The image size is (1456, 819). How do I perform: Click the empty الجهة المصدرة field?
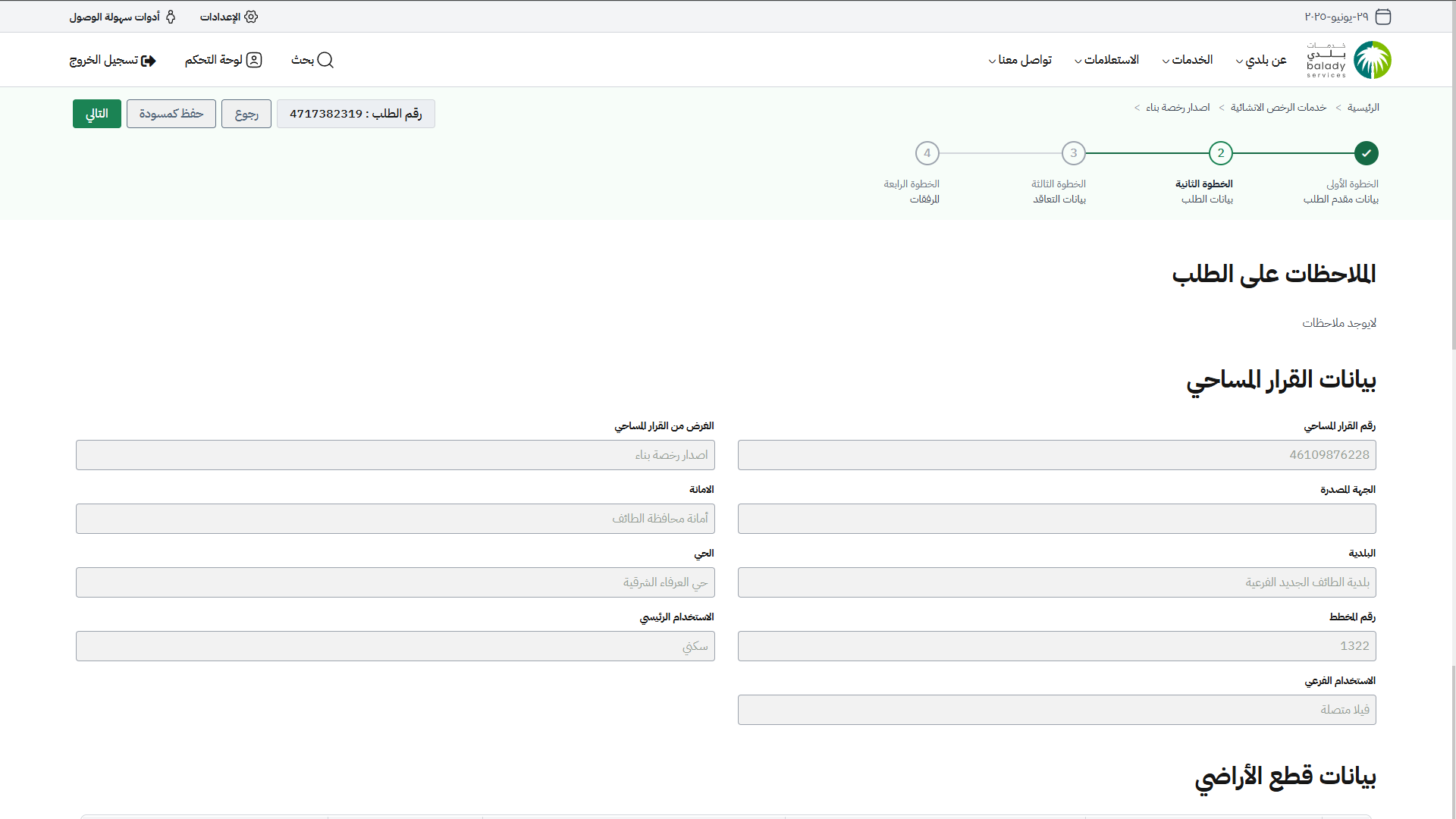tap(1056, 519)
